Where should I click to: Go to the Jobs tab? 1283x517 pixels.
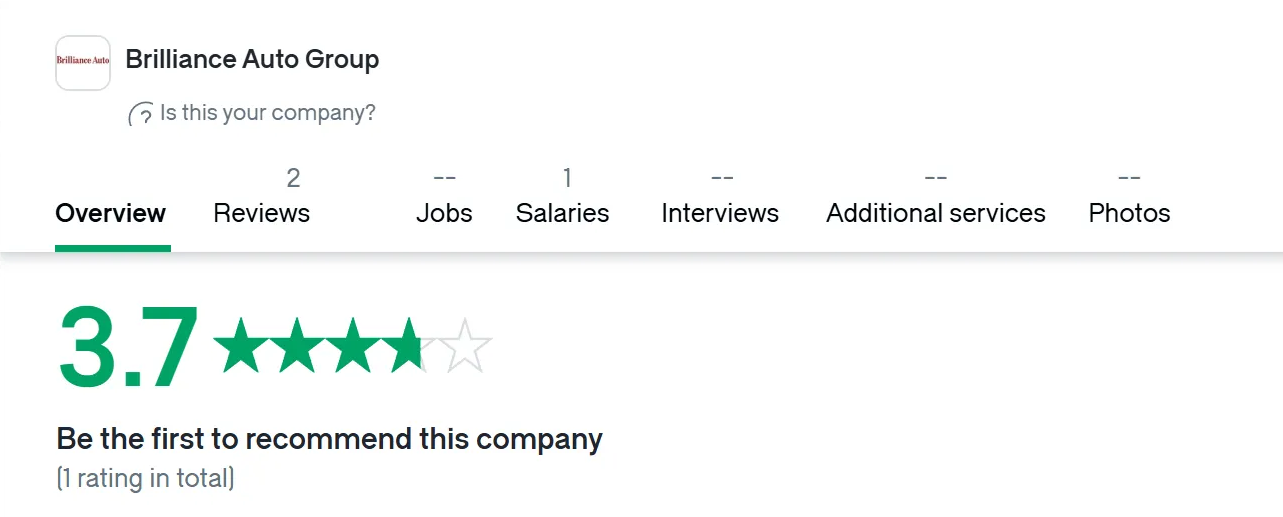(x=444, y=213)
